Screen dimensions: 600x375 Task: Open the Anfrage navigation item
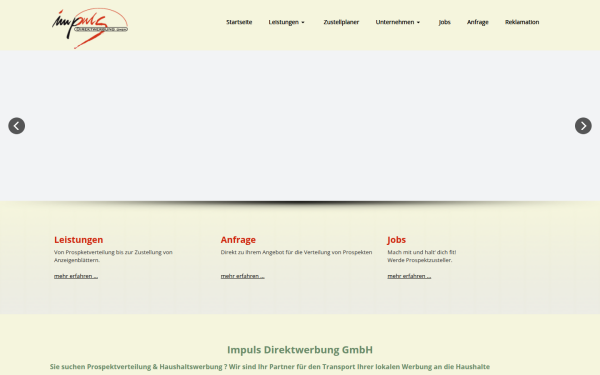(478, 22)
